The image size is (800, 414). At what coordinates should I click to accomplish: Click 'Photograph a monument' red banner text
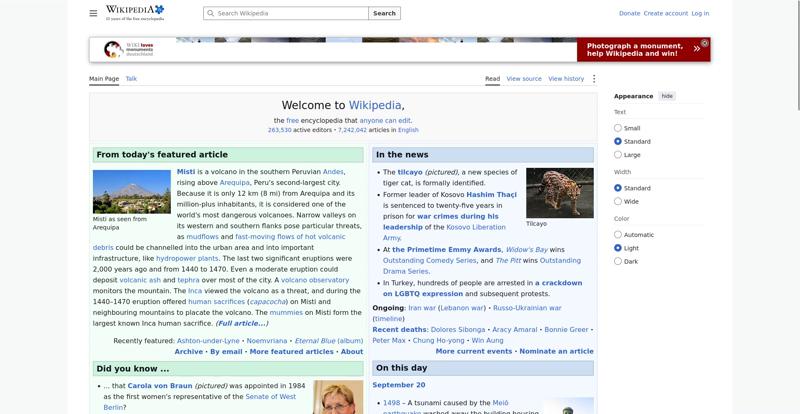click(x=634, y=50)
